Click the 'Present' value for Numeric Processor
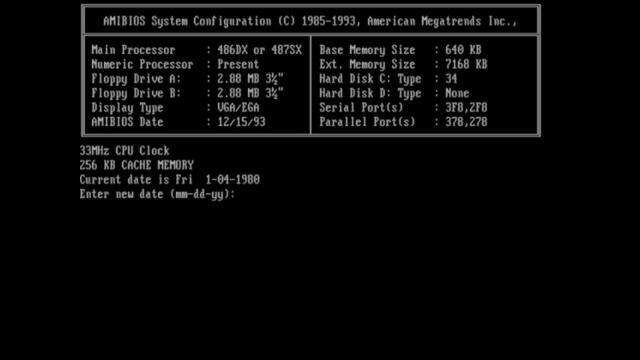Image resolution: width=640 pixels, height=360 pixels. 238,64
